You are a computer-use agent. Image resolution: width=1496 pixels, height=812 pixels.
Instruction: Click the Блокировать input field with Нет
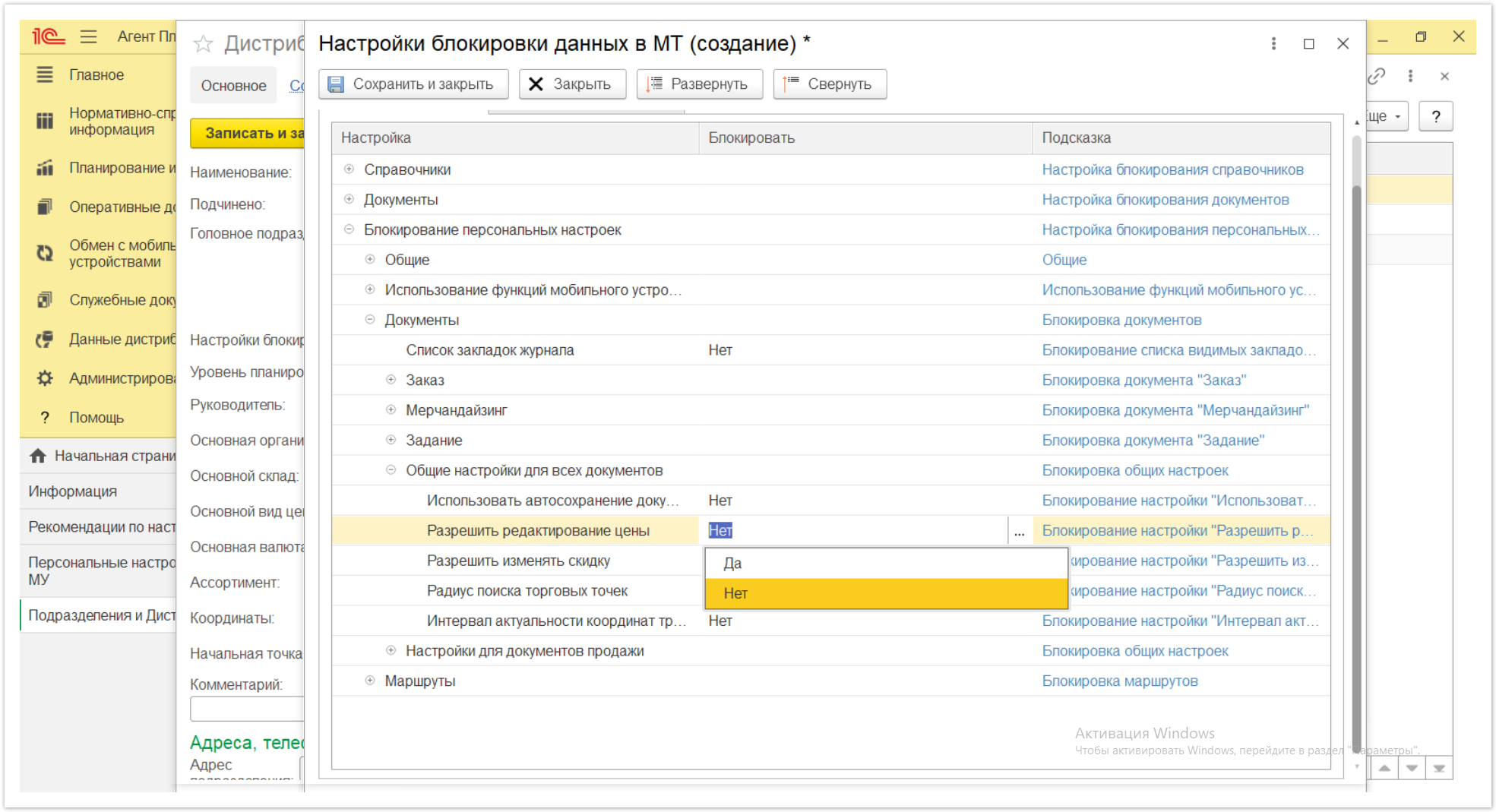click(854, 531)
